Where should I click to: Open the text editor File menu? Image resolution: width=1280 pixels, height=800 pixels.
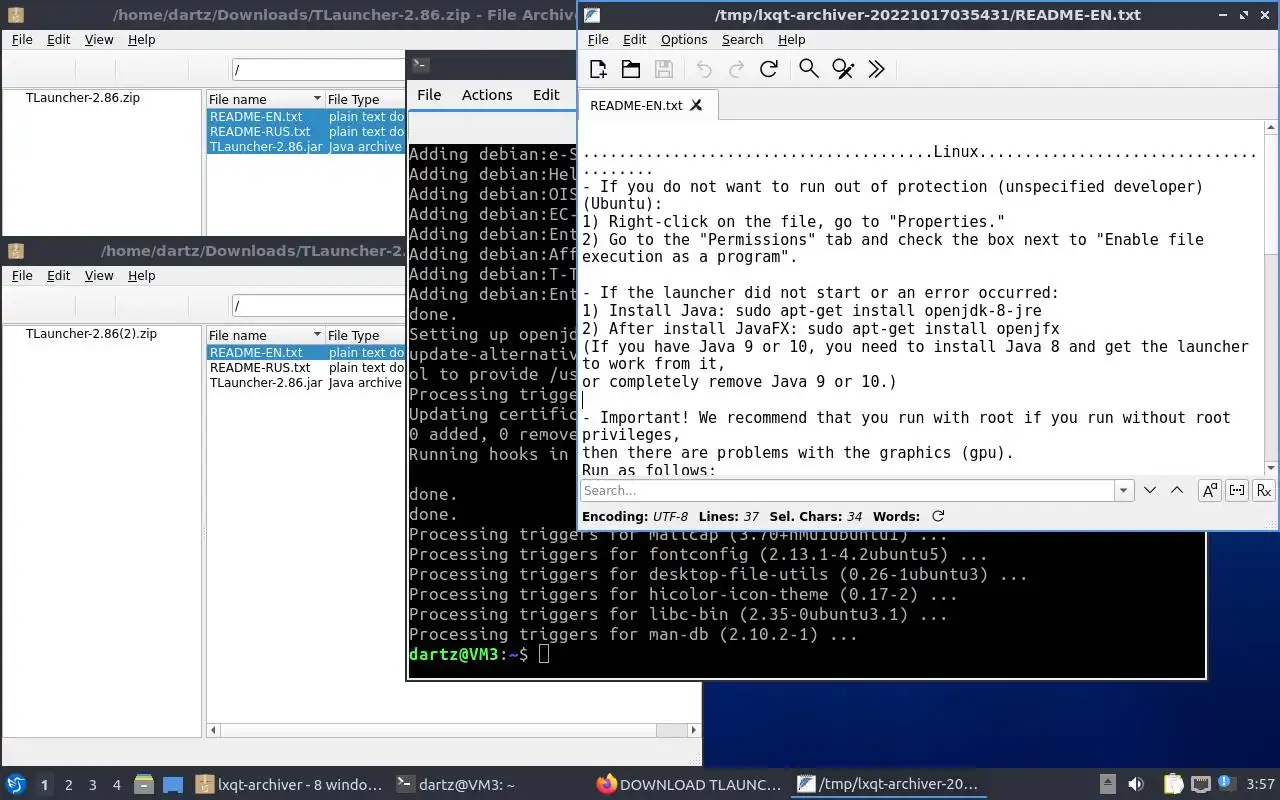tap(598, 40)
